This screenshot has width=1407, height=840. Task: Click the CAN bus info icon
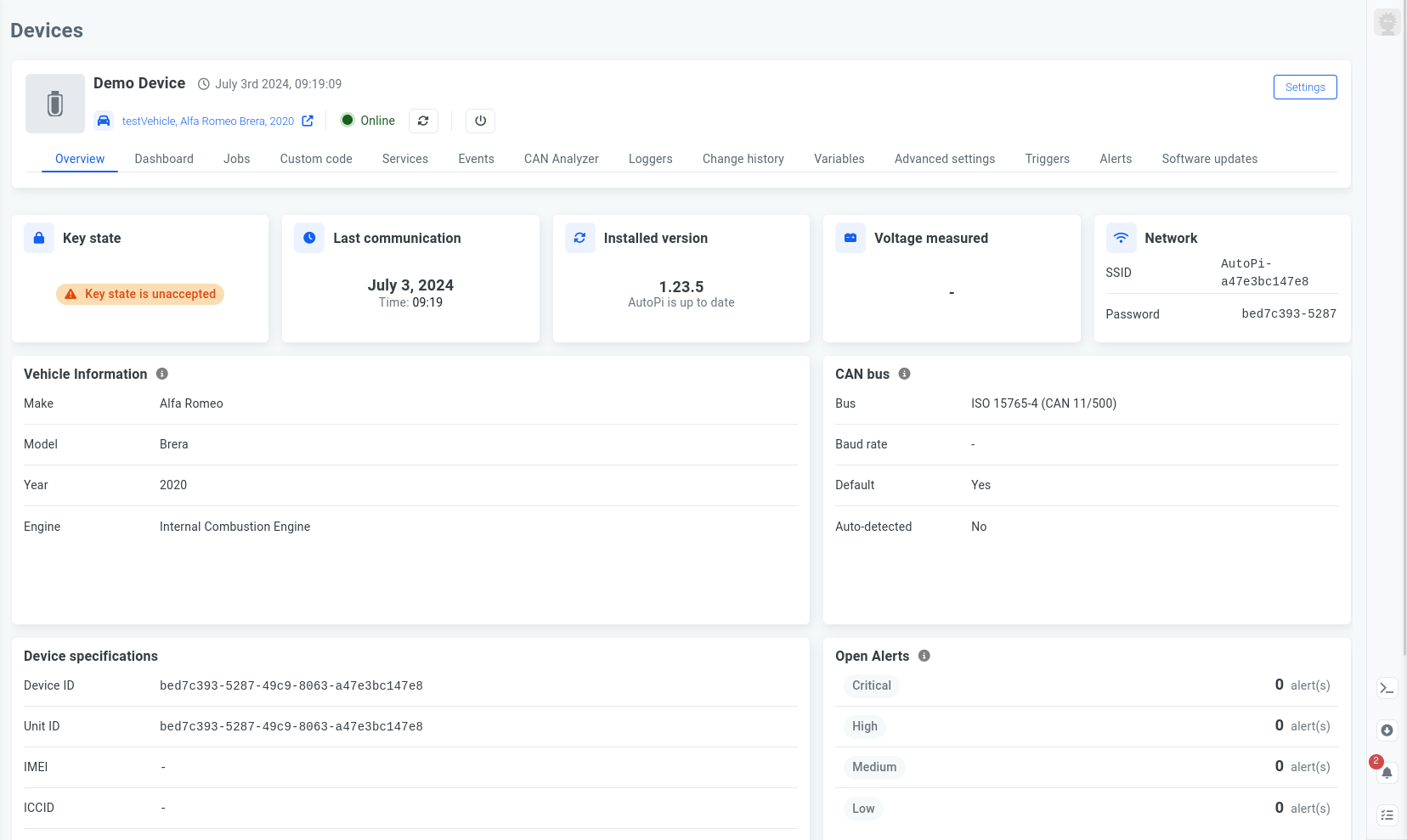tap(905, 374)
